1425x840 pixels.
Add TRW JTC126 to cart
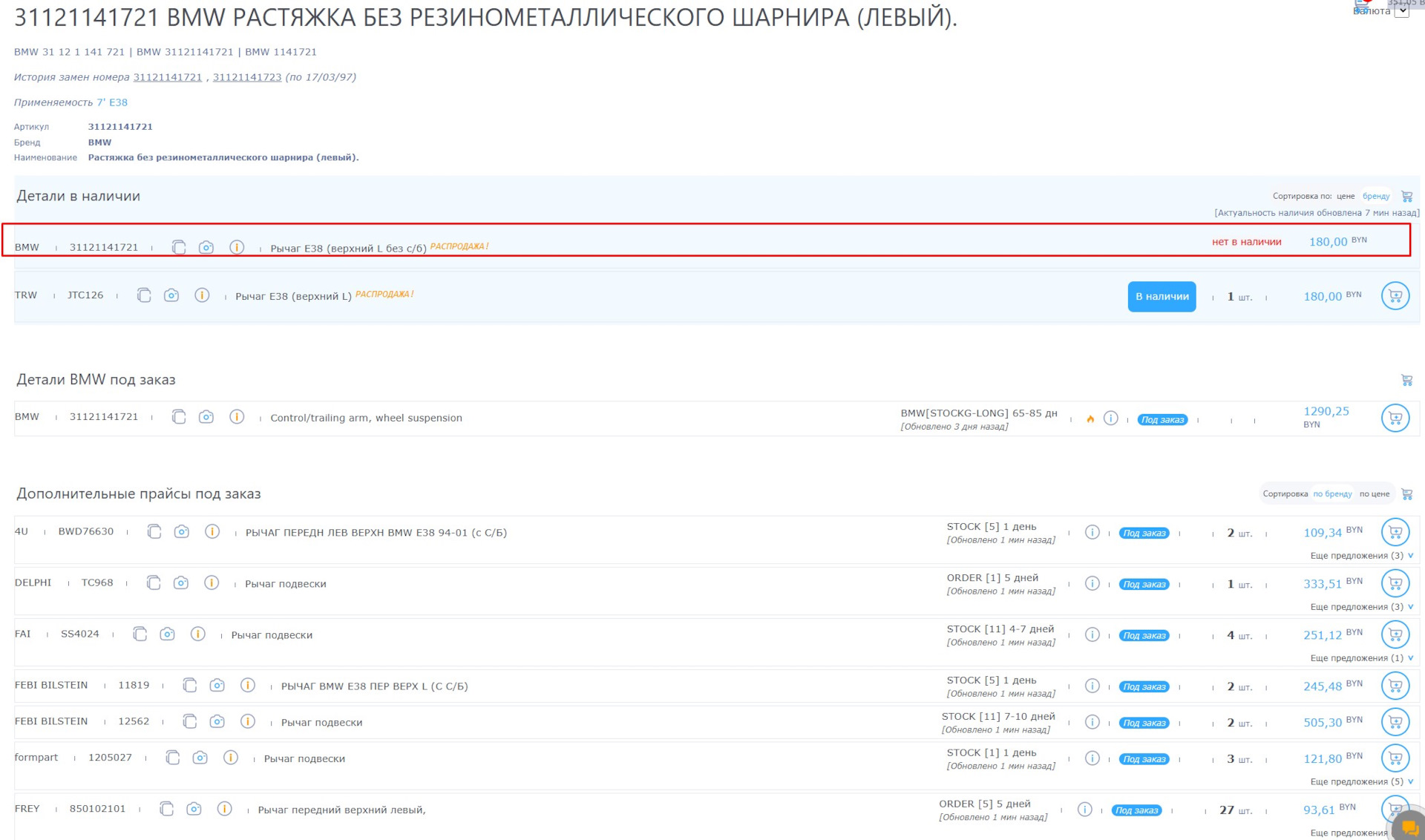[1395, 296]
